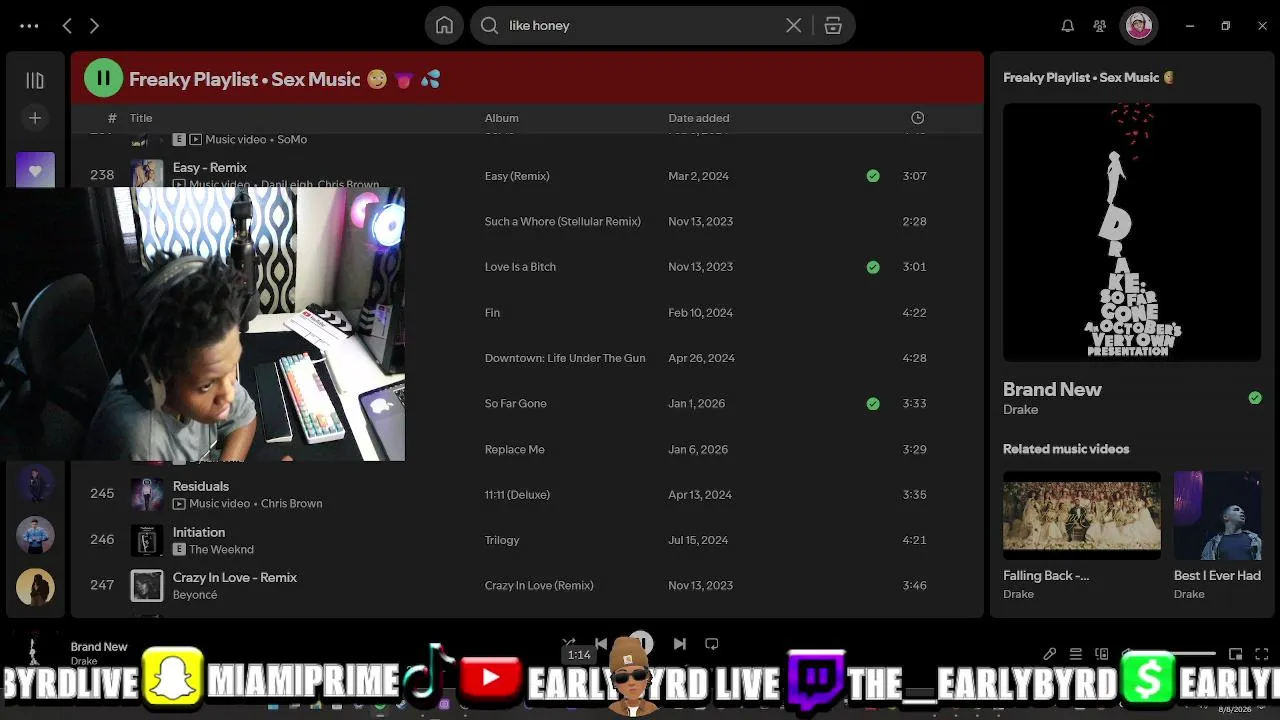
Task: Open album Such a Whore (Stellular Remix)
Action: (563, 222)
